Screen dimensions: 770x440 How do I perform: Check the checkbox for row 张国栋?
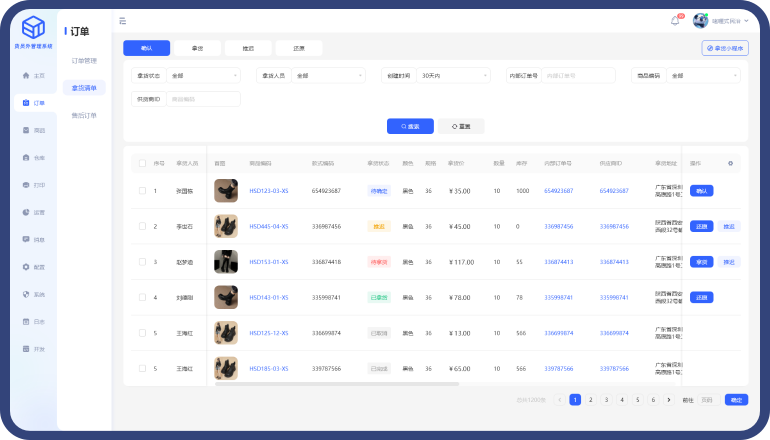tap(141, 191)
